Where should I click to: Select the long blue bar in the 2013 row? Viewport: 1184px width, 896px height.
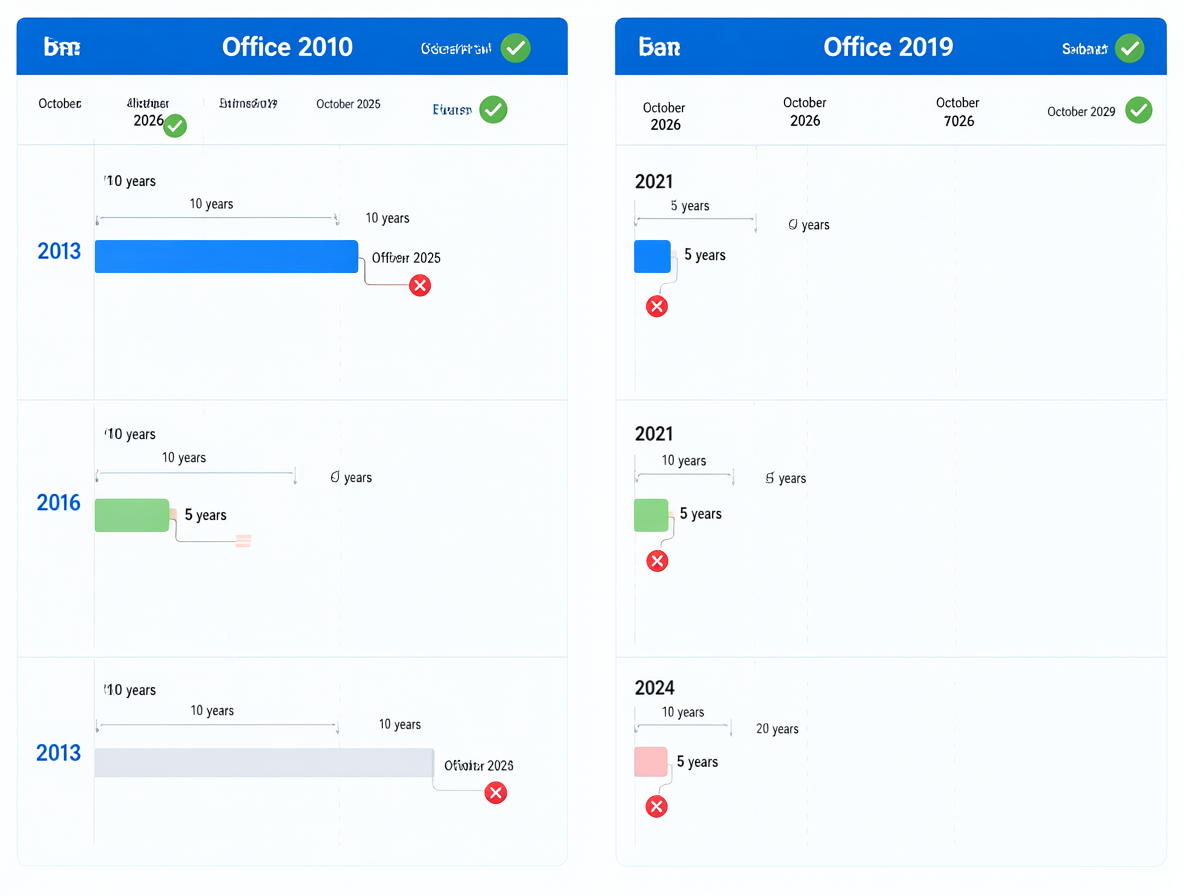click(x=227, y=257)
